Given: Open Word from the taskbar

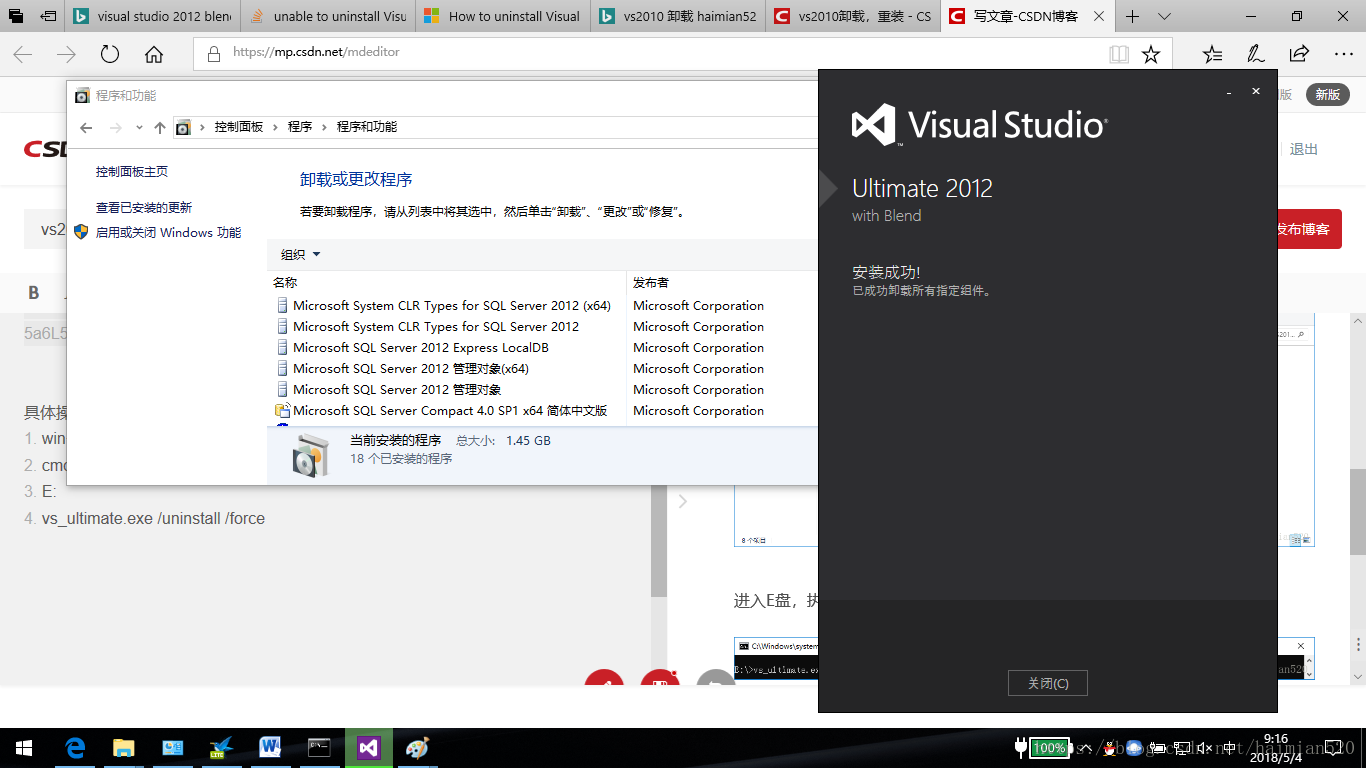Looking at the screenshot, I should click(270, 747).
